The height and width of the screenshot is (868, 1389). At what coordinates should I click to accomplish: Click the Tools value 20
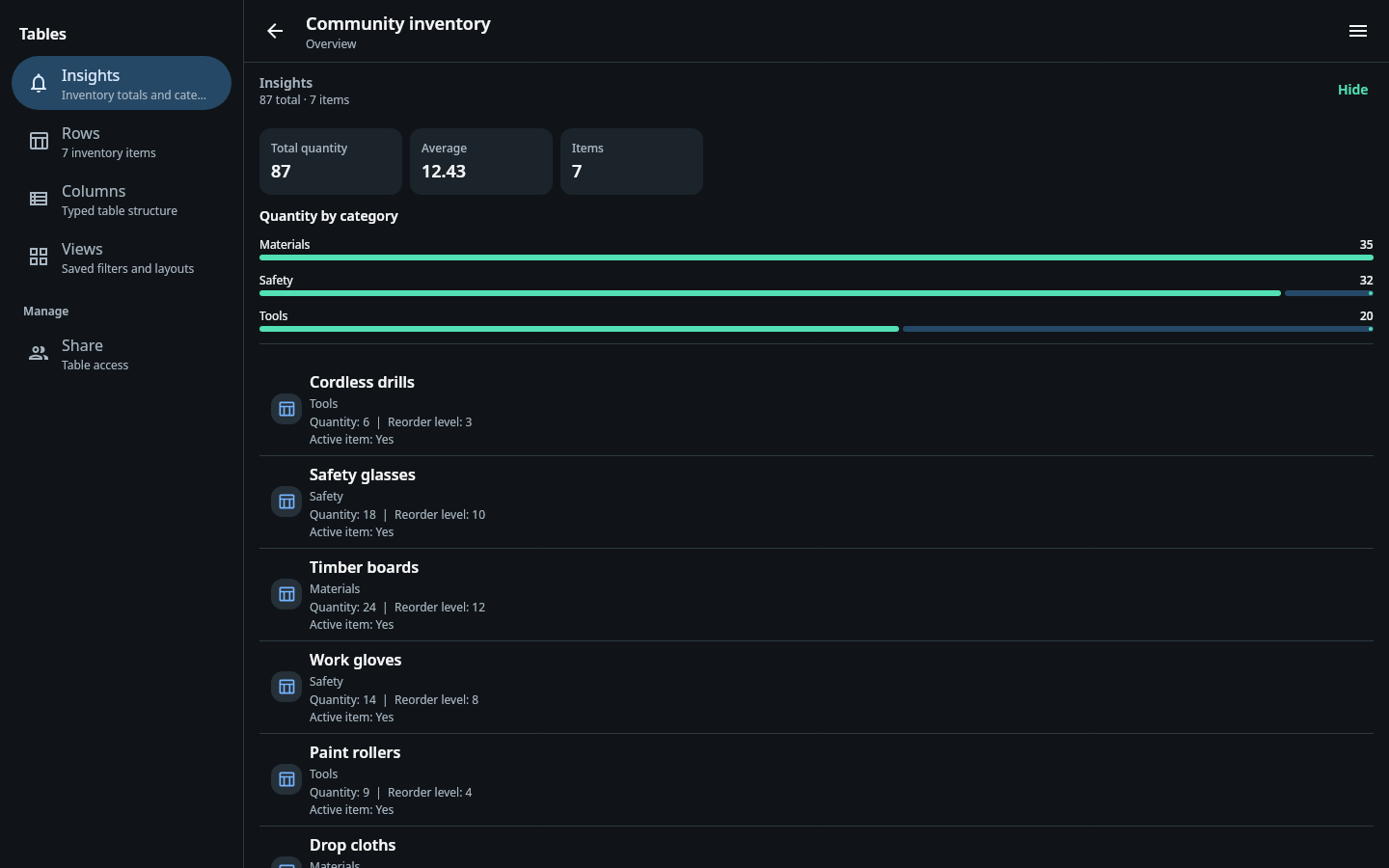[1366, 316]
